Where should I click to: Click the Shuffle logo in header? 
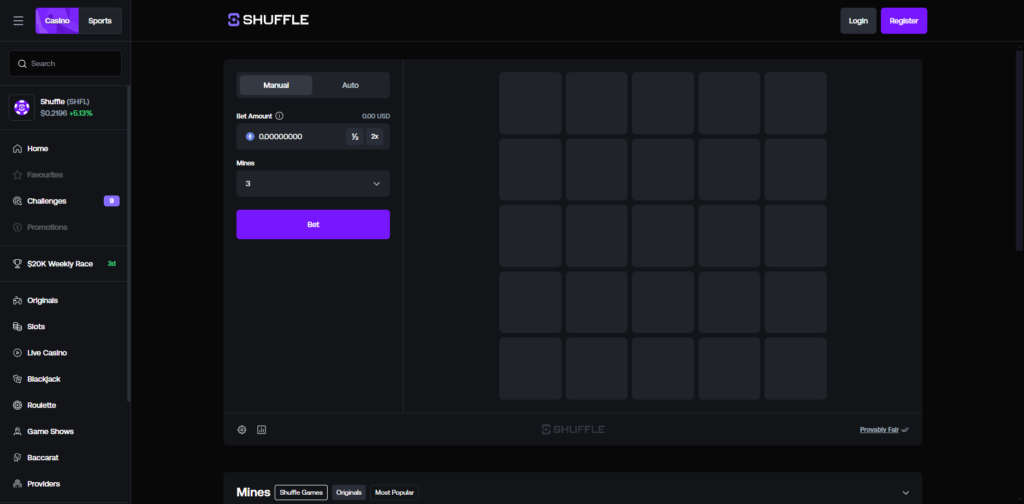click(x=268, y=20)
